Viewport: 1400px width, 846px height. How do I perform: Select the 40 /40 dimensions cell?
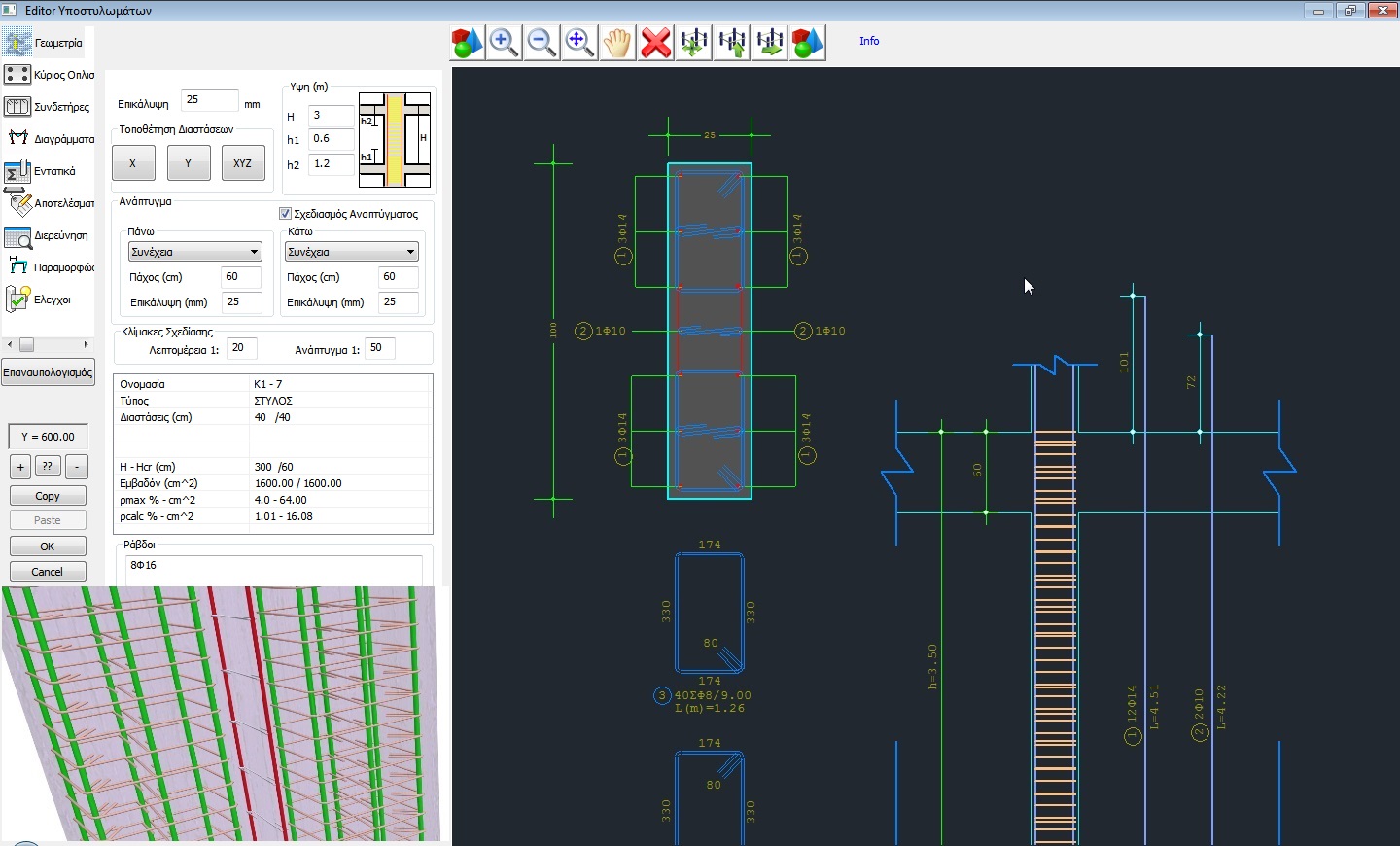tap(340, 417)
